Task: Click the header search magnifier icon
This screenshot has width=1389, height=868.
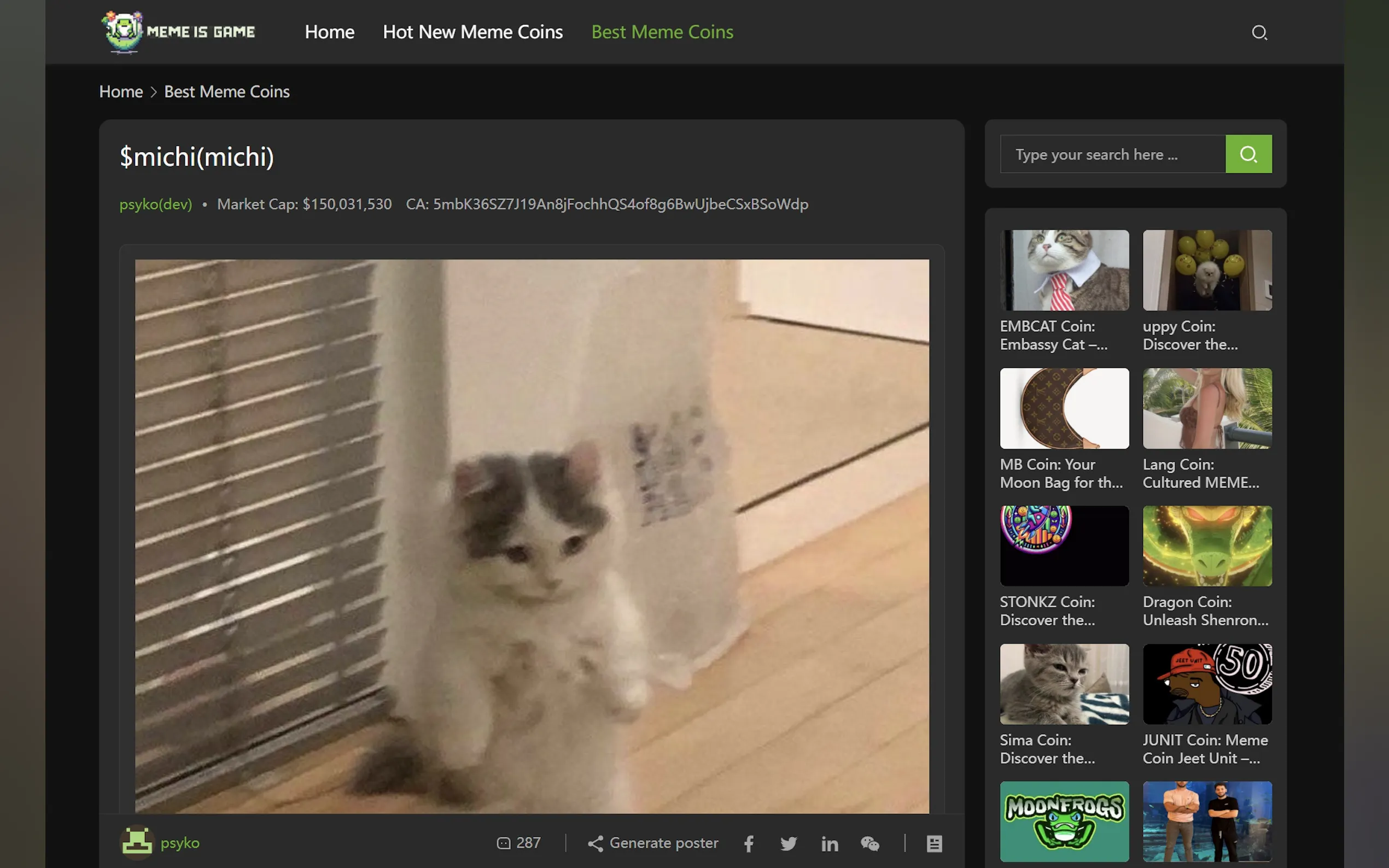Action: 1259,32
